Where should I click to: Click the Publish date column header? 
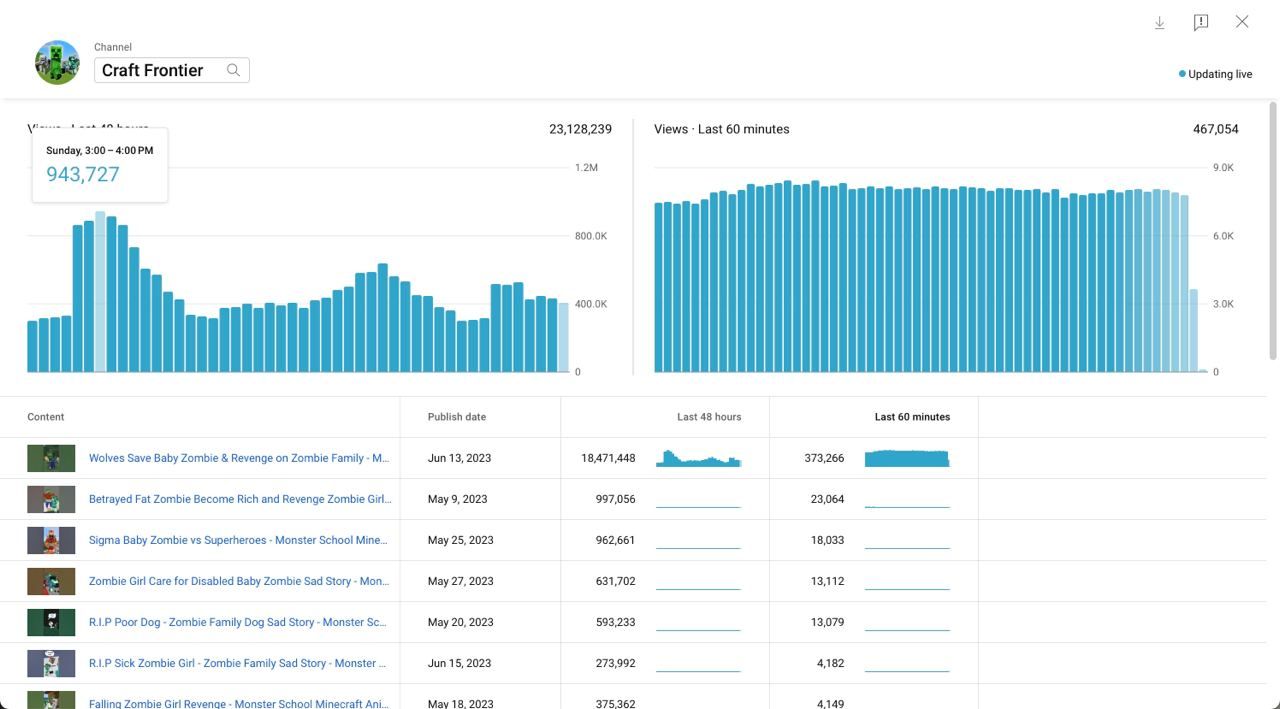tap(457, 417)
